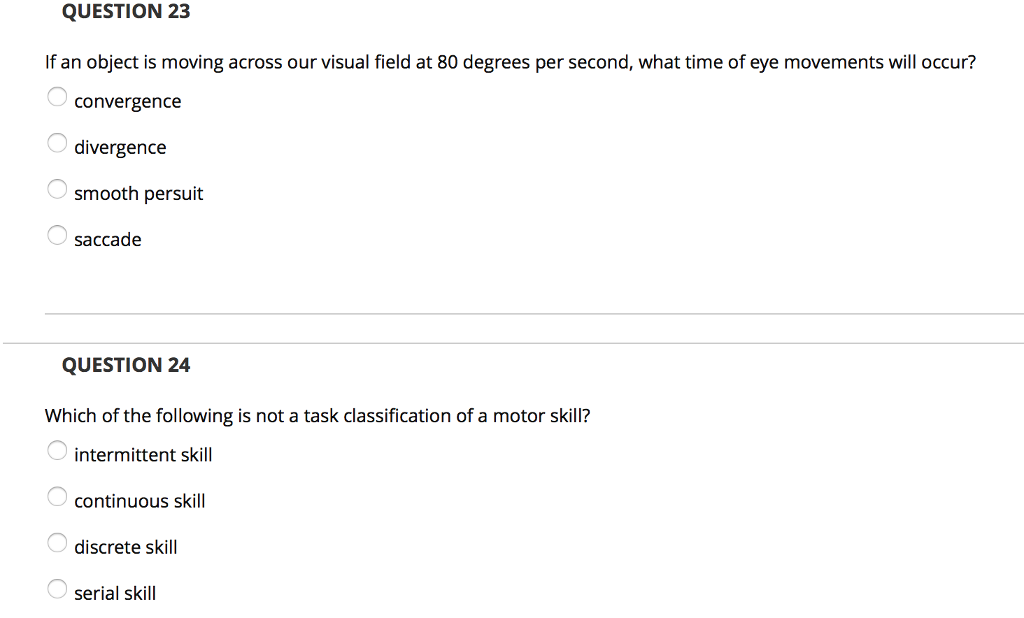
Task: Select the saccade radio button
Action: click(x=57, y=235)
